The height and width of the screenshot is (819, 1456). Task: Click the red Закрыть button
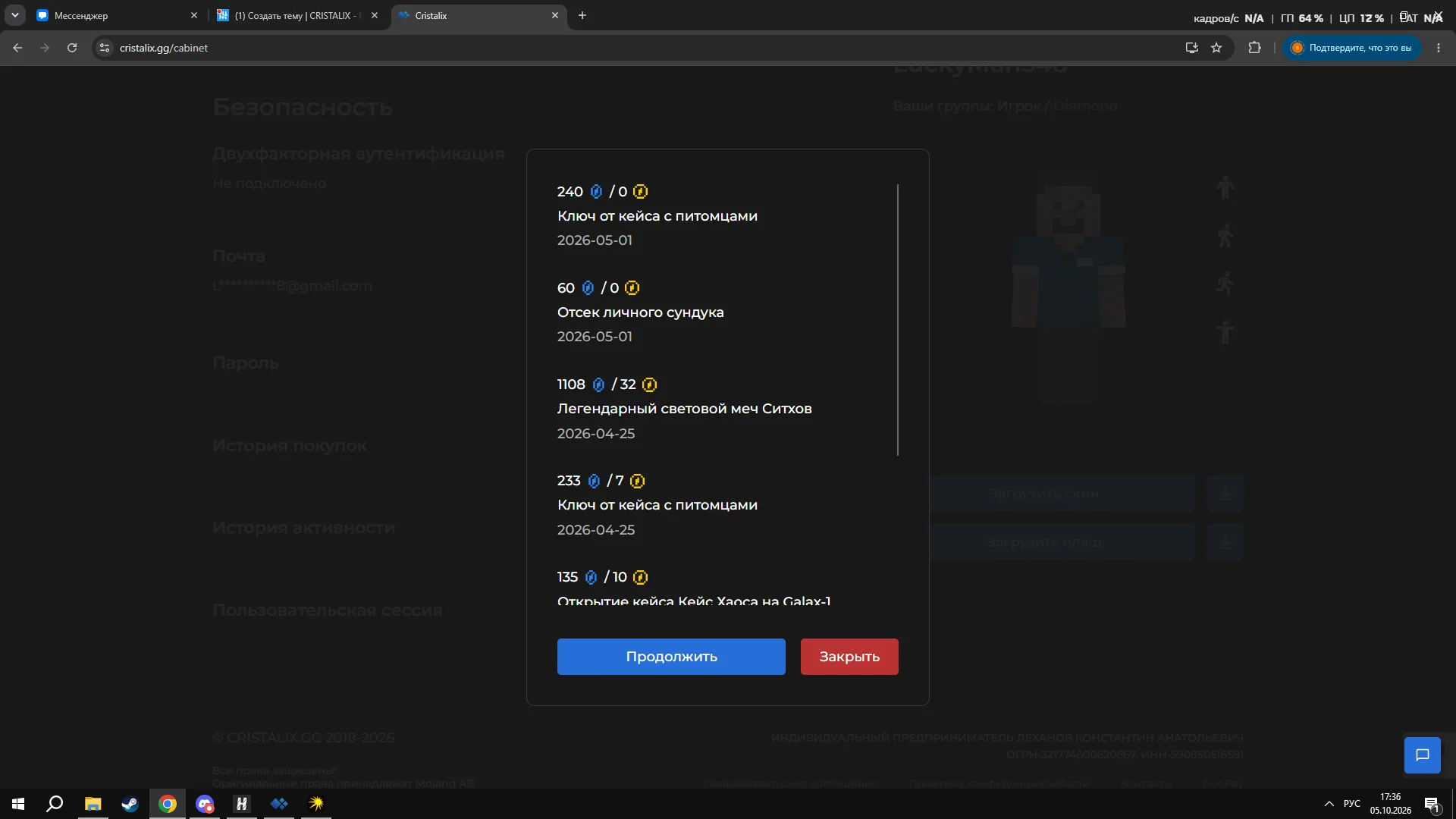point(849,657)
